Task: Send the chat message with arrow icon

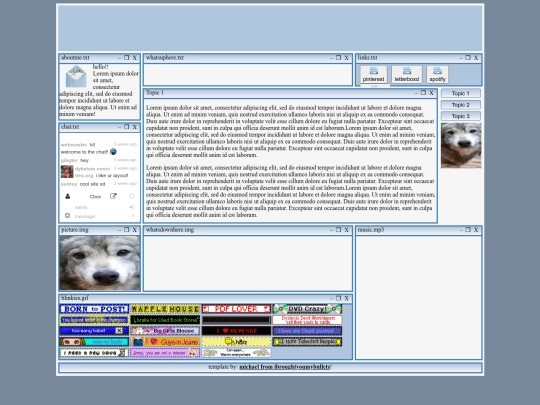Action: coord(133,216)
